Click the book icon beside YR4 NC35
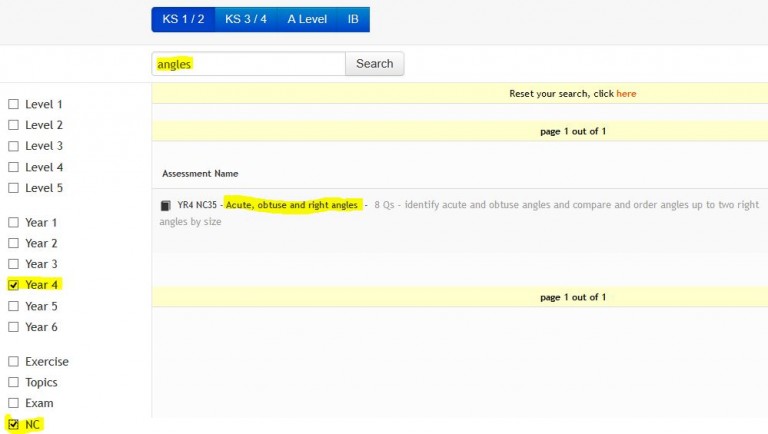Image resolution: width=768 pixels, height=434 pixels. 166,206
